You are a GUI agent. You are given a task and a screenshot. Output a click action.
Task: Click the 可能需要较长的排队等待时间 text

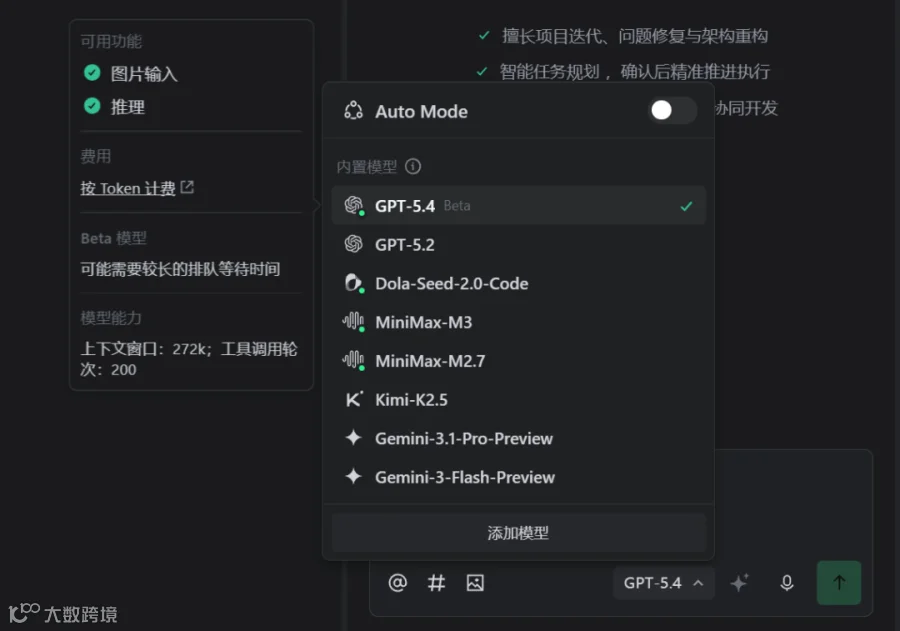pos(180,269)
